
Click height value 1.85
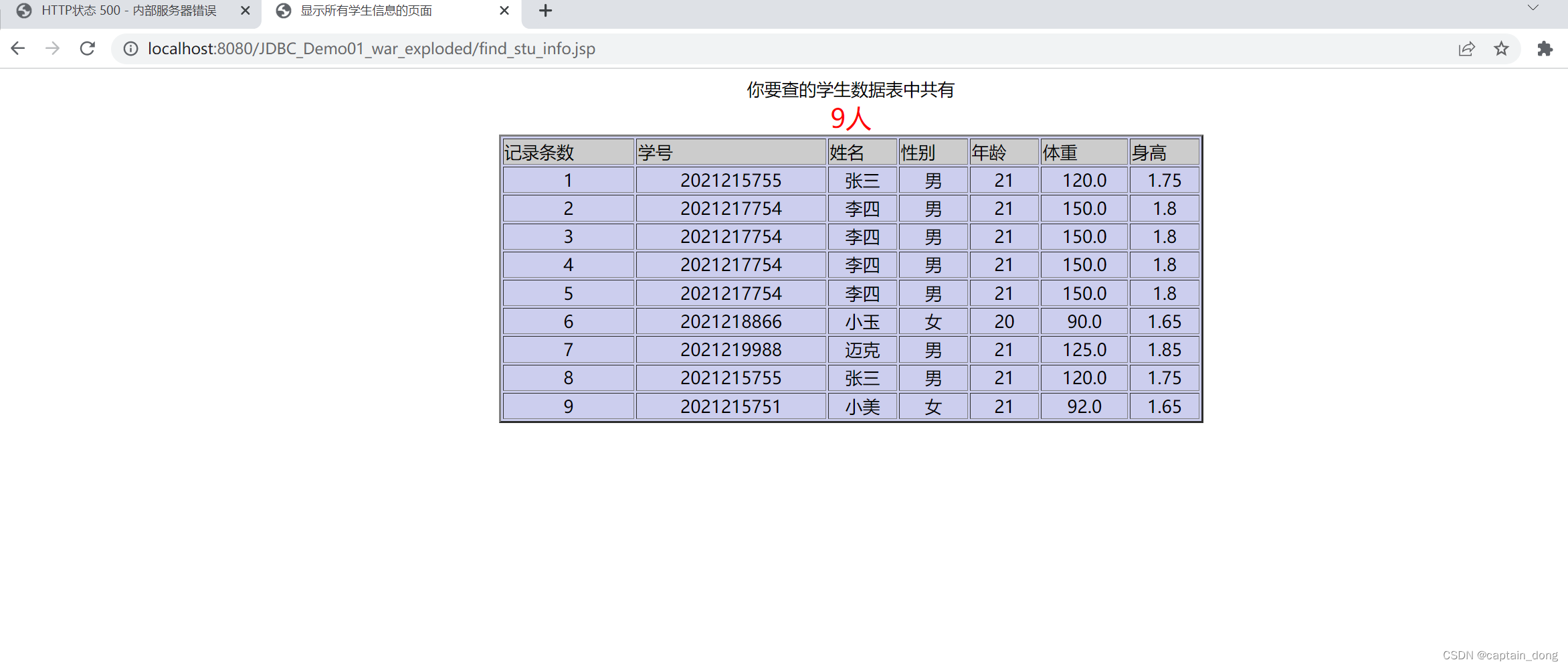[x=1165, y=349]
